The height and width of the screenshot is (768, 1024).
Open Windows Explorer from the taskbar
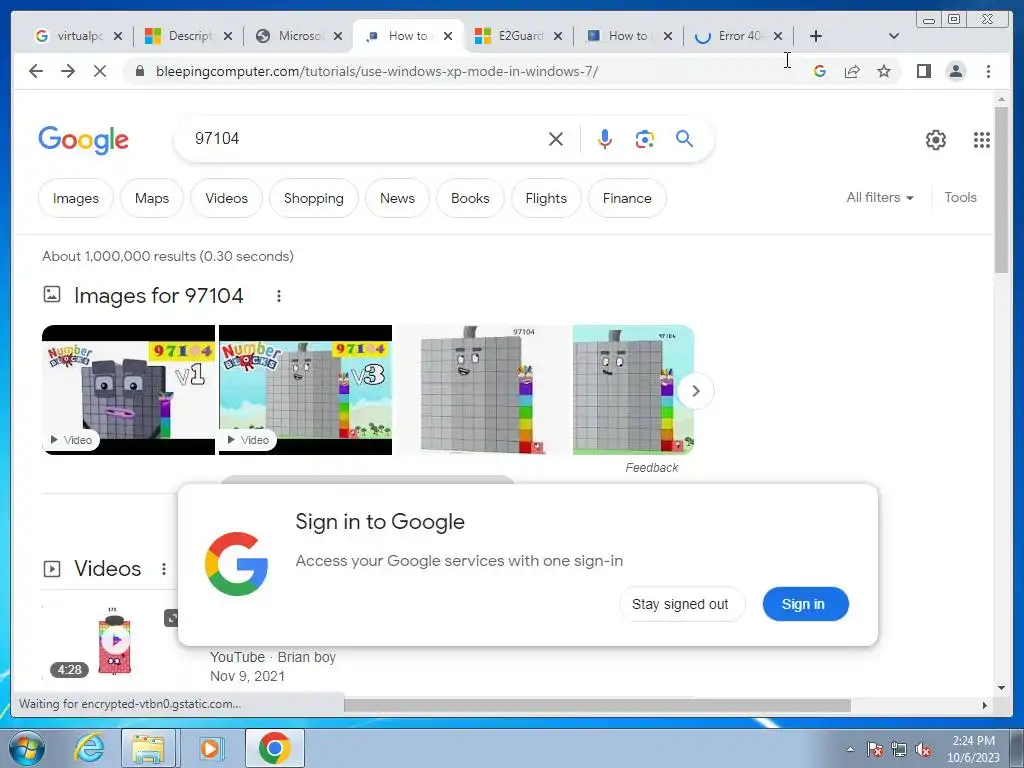click(x=148, y=749)
